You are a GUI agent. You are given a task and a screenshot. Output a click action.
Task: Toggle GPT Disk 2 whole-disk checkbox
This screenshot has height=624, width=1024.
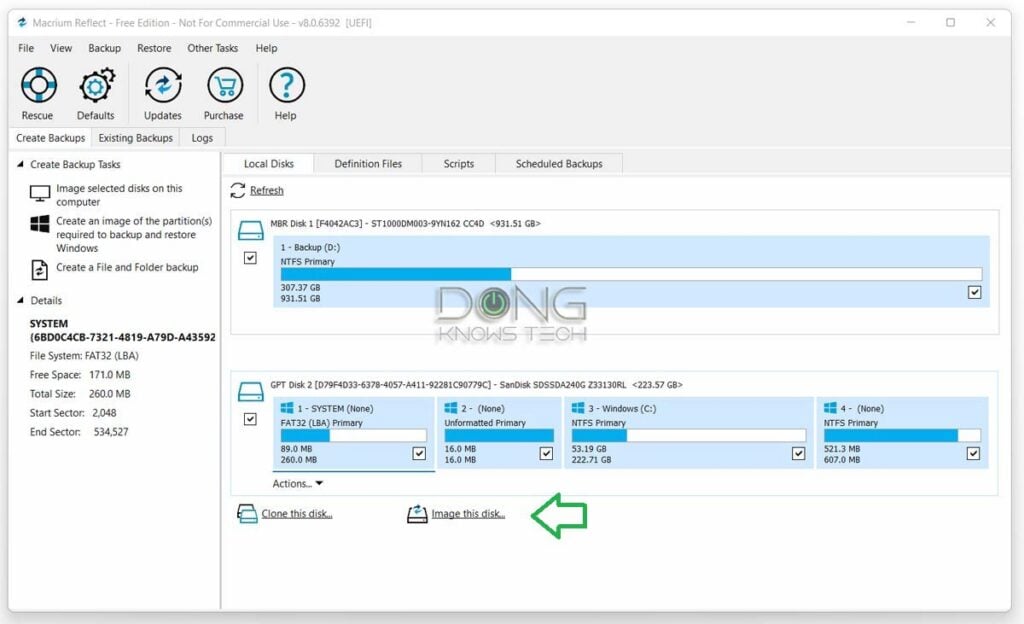[x=250, y=419]
